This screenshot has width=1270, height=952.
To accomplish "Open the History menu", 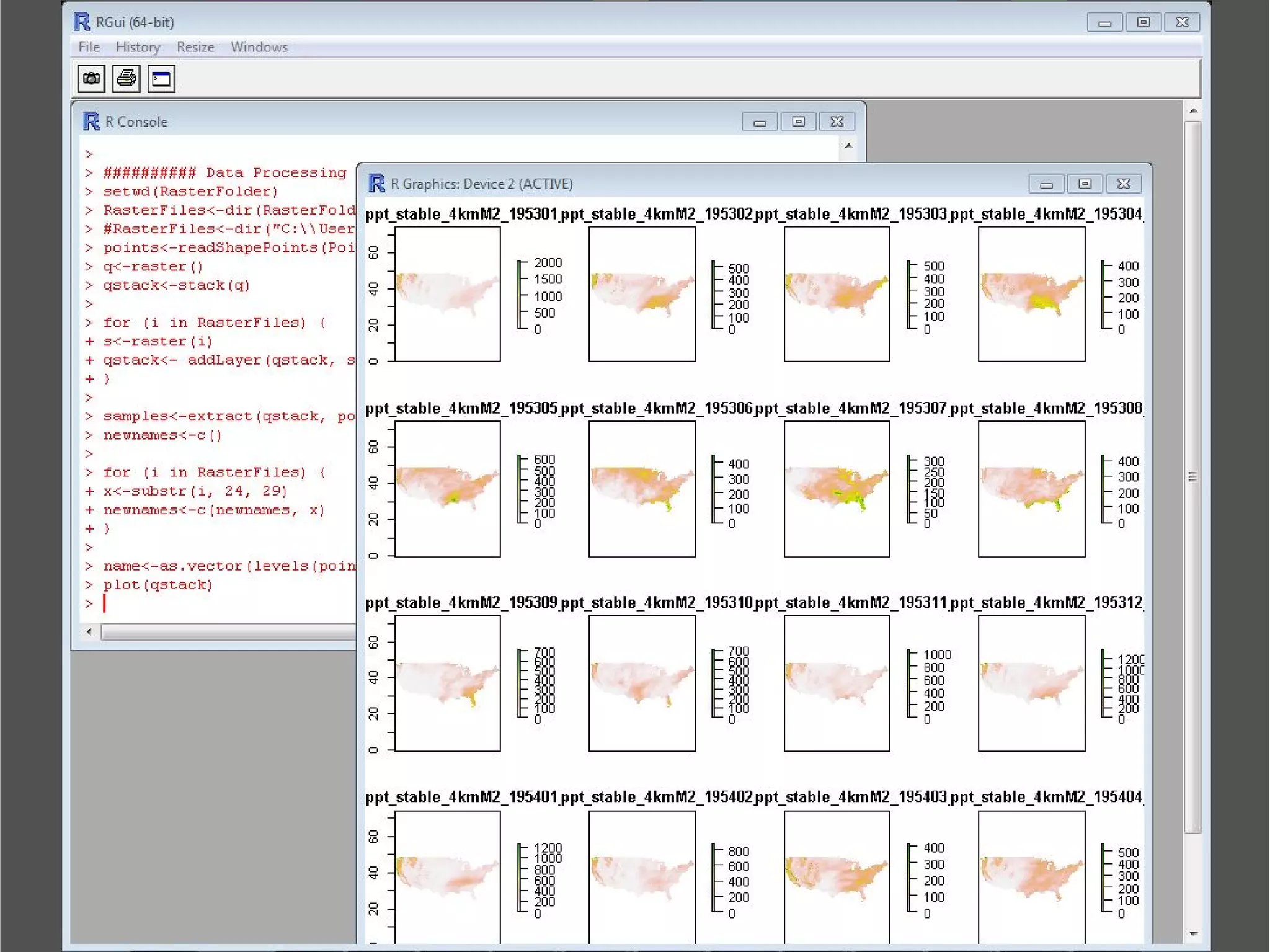I will point(138,47).
